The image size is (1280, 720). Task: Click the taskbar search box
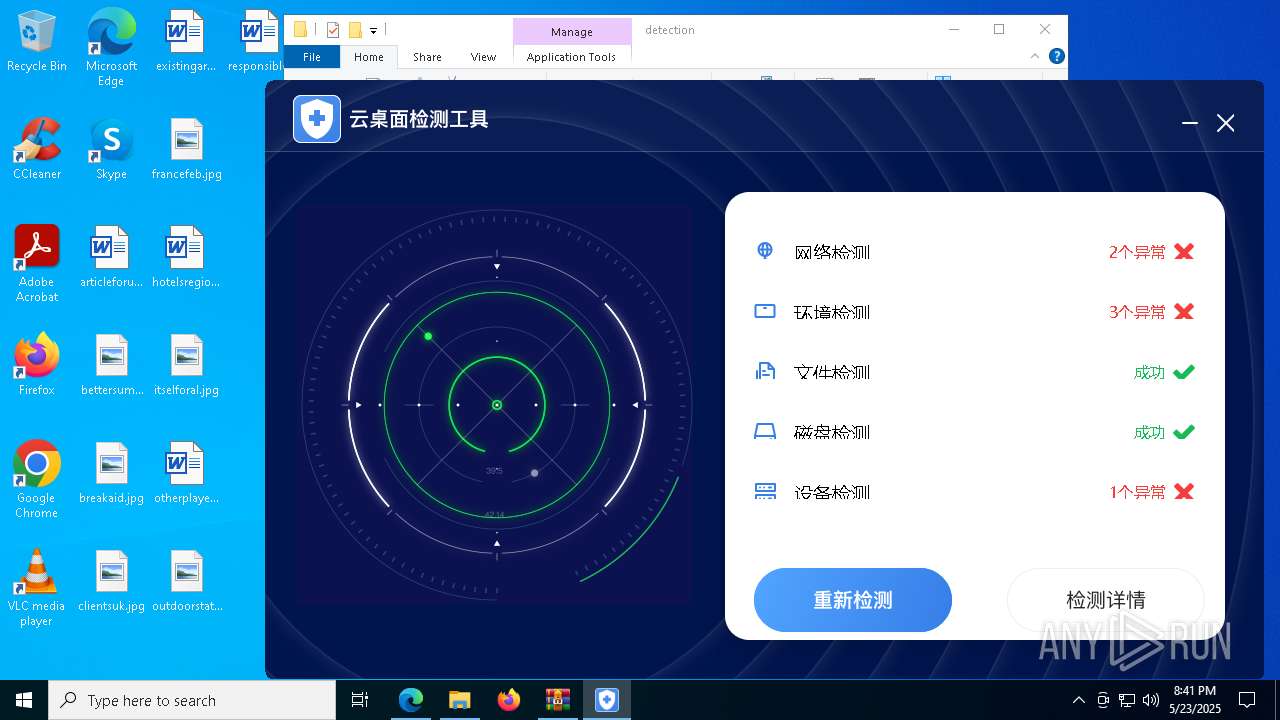tap(192, 700)
